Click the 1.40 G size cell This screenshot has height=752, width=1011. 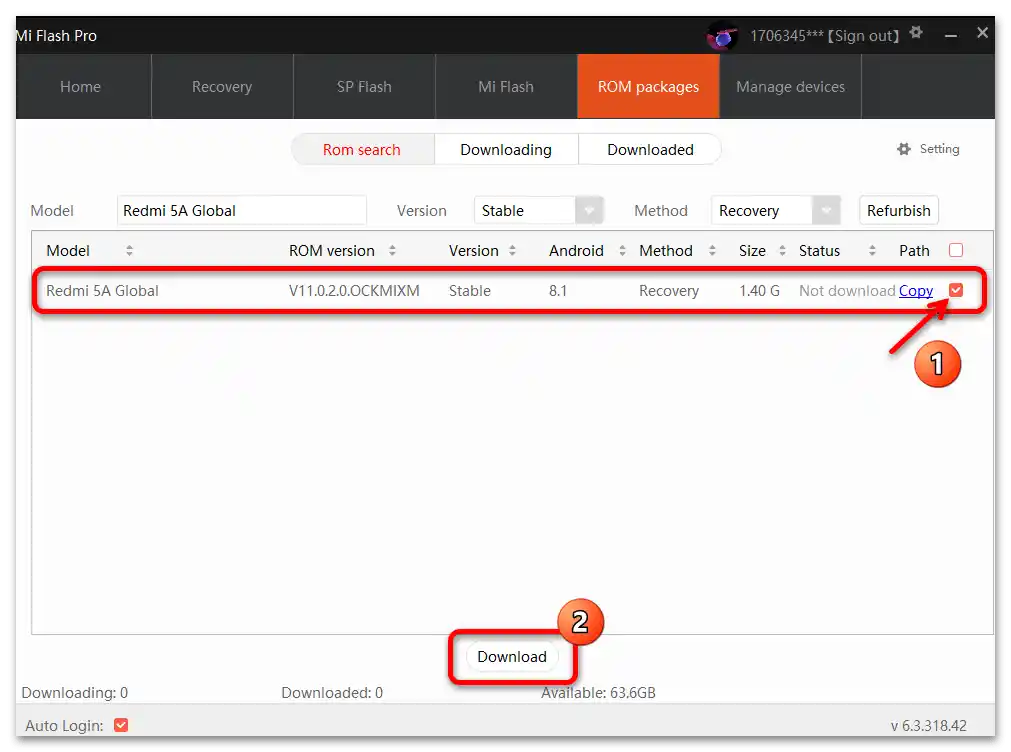point(760,291)
